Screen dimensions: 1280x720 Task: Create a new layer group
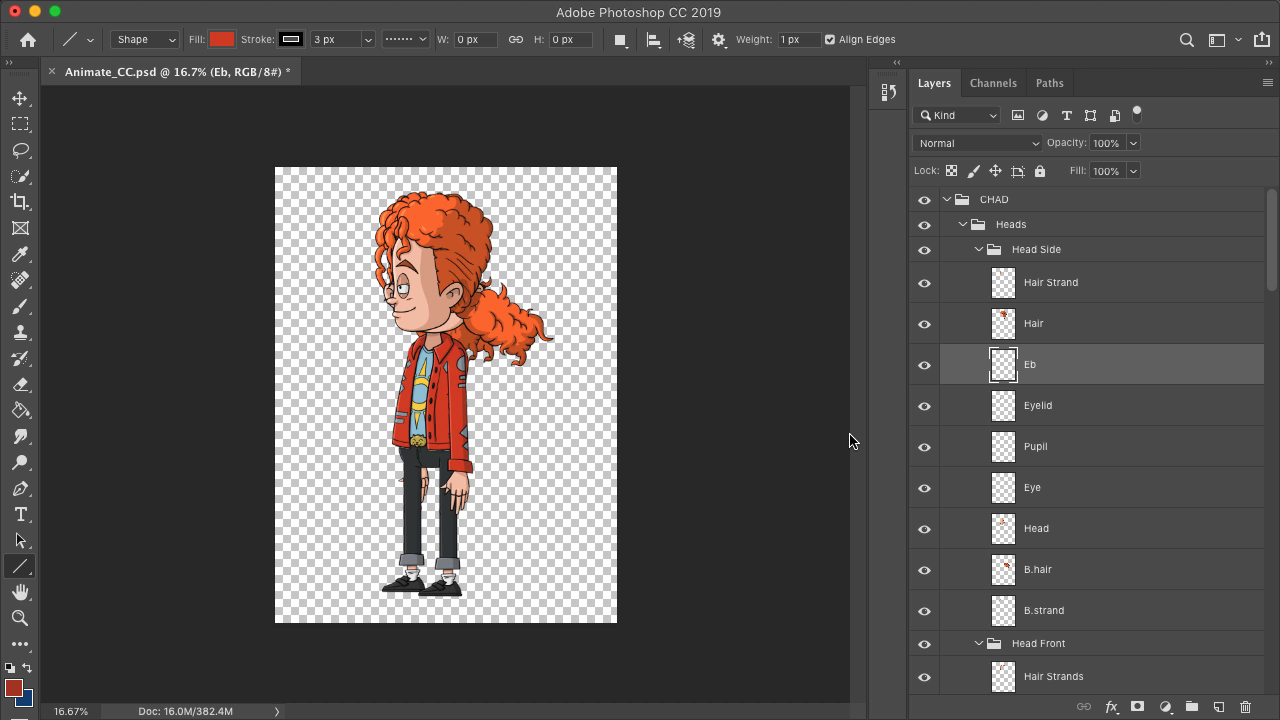(1191, 707)
